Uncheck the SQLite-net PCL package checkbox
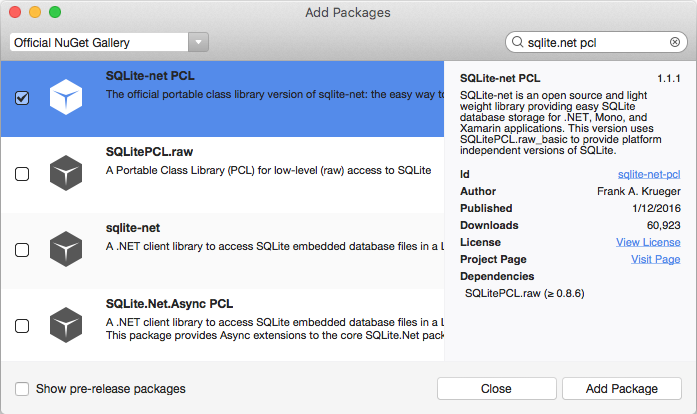 [22, 97]
